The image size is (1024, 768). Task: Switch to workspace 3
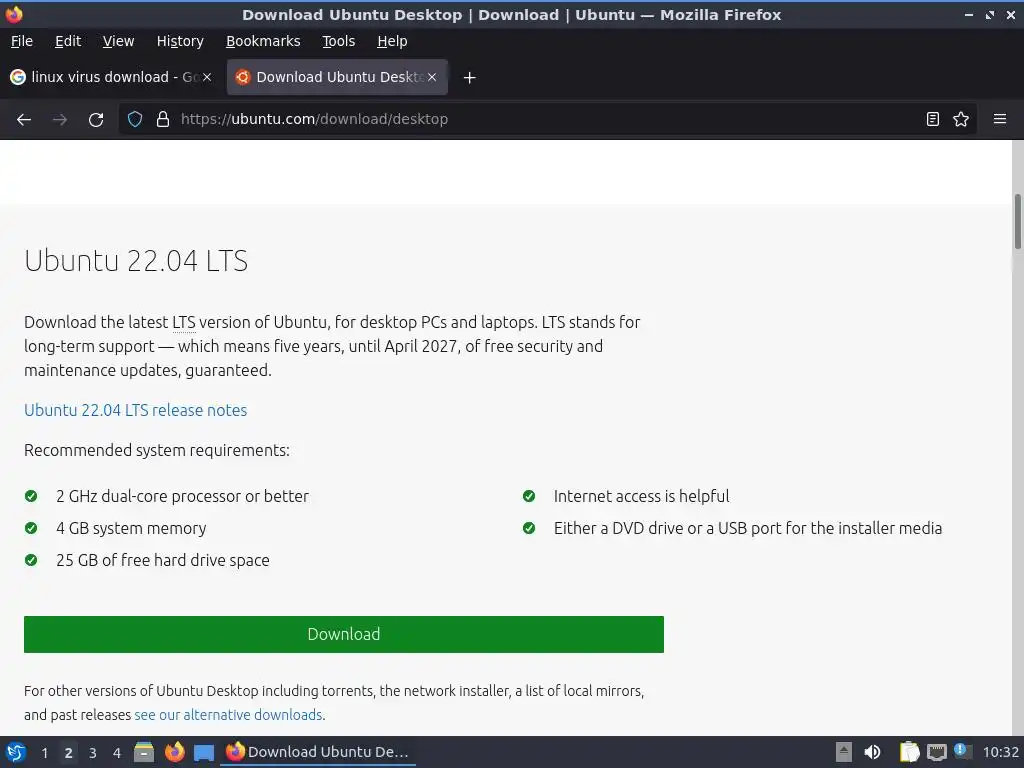pyautogui.click(x=93, y=753)
